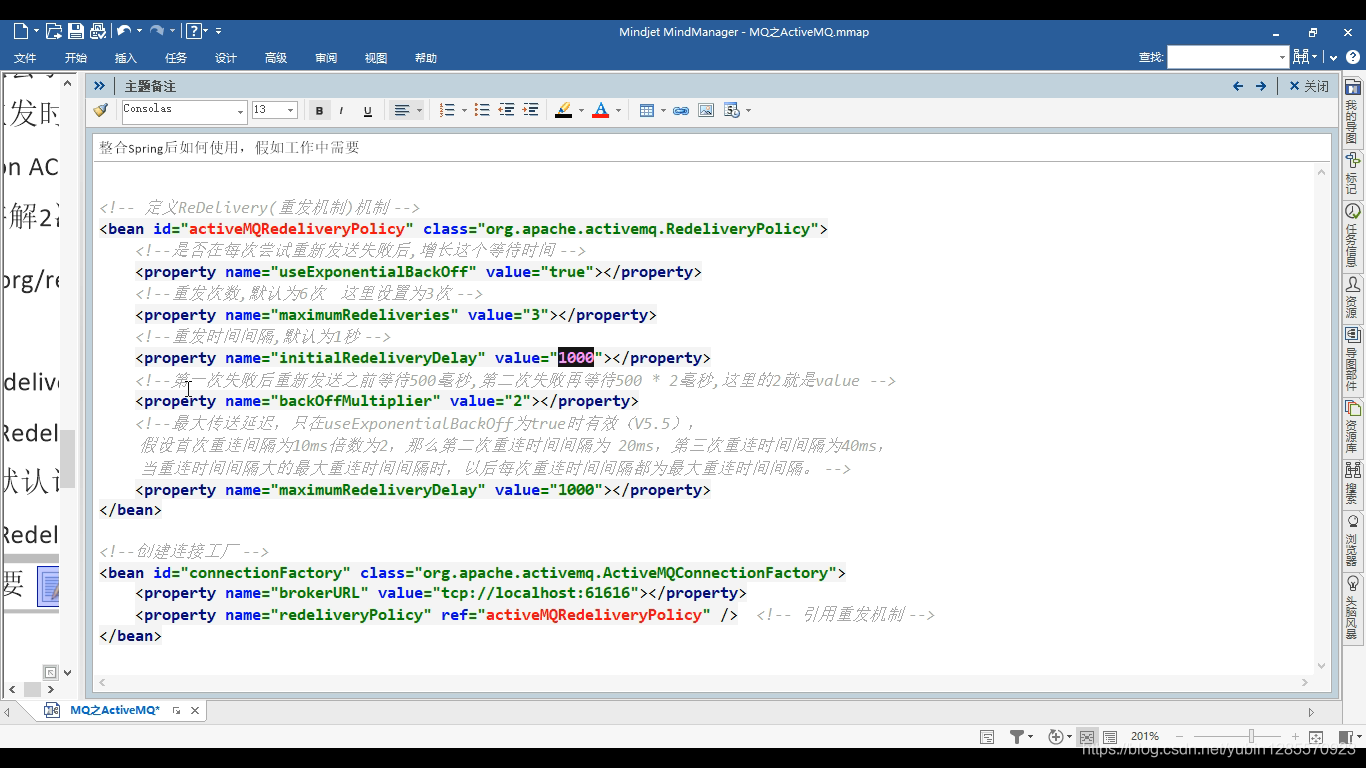Click the format painter brush icon
Image resolution: width=1366 pixels, height=768 pixels.
100,110
